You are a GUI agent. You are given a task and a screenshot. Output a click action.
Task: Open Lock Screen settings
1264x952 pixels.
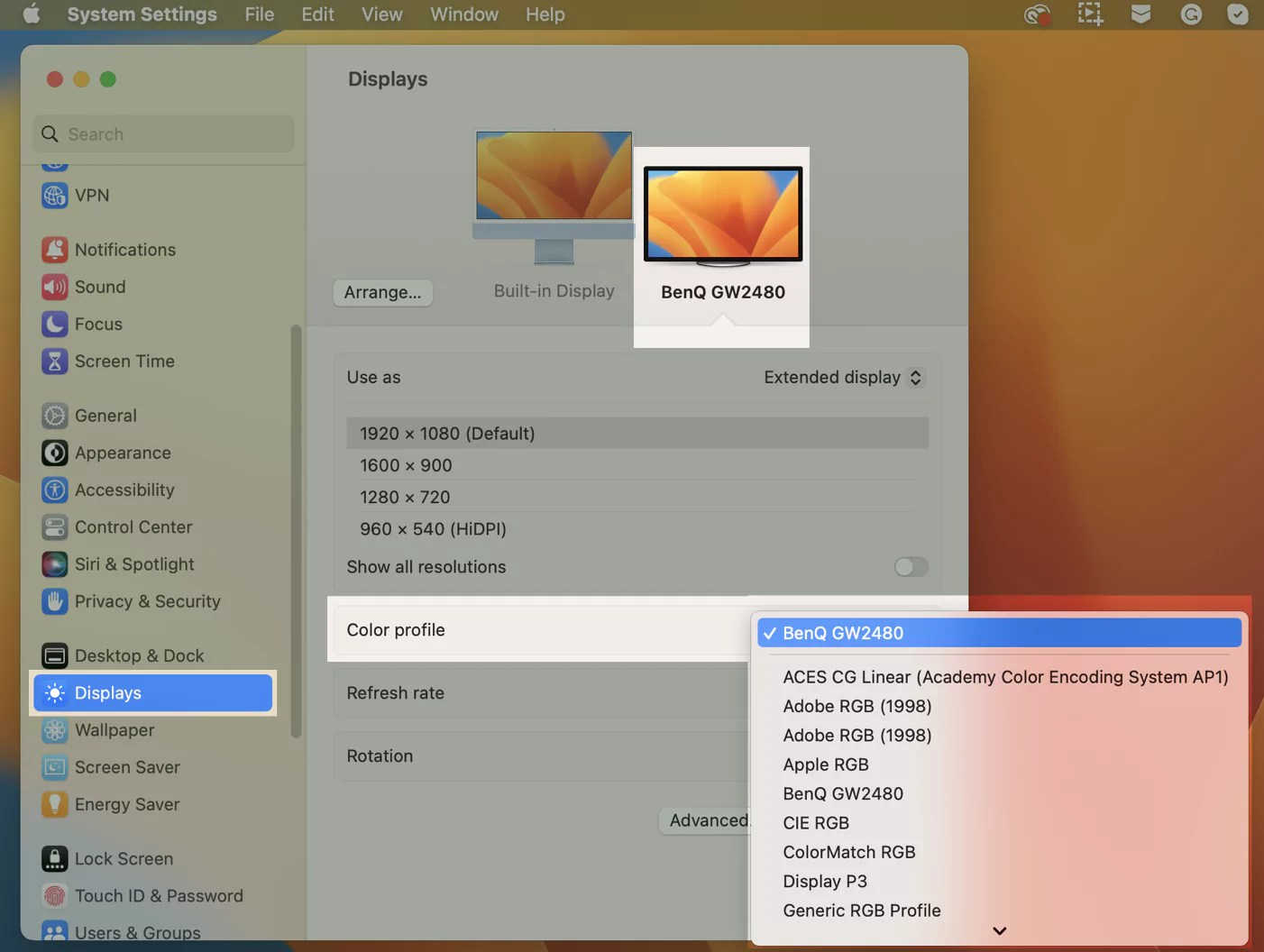tap(124, 858)
